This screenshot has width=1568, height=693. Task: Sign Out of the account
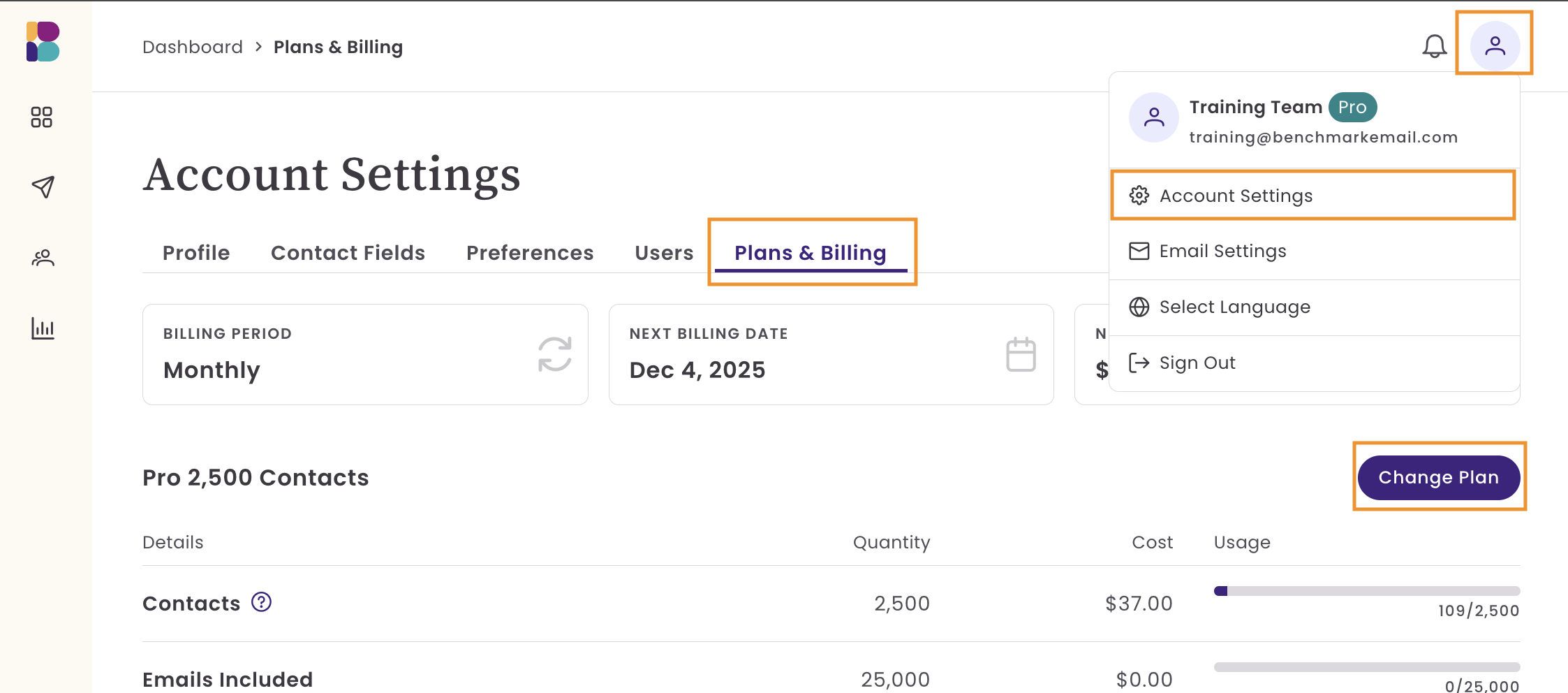point(1197,363)
